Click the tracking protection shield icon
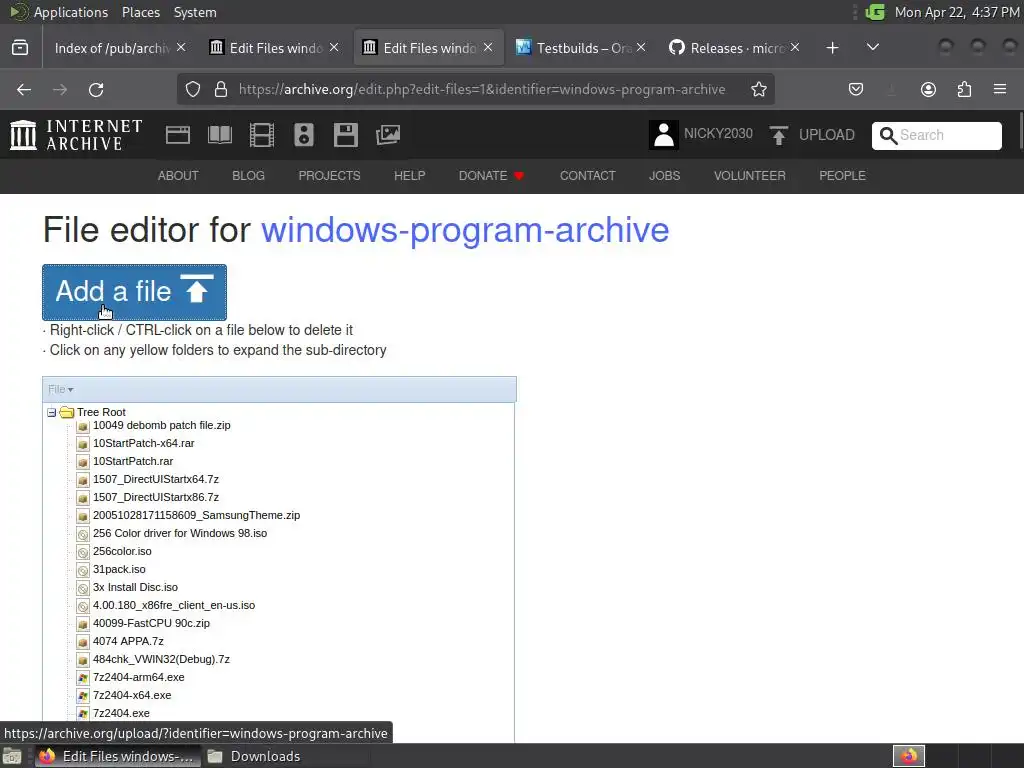The width and height of the screenshot is (1024, 768). point(193,89)
